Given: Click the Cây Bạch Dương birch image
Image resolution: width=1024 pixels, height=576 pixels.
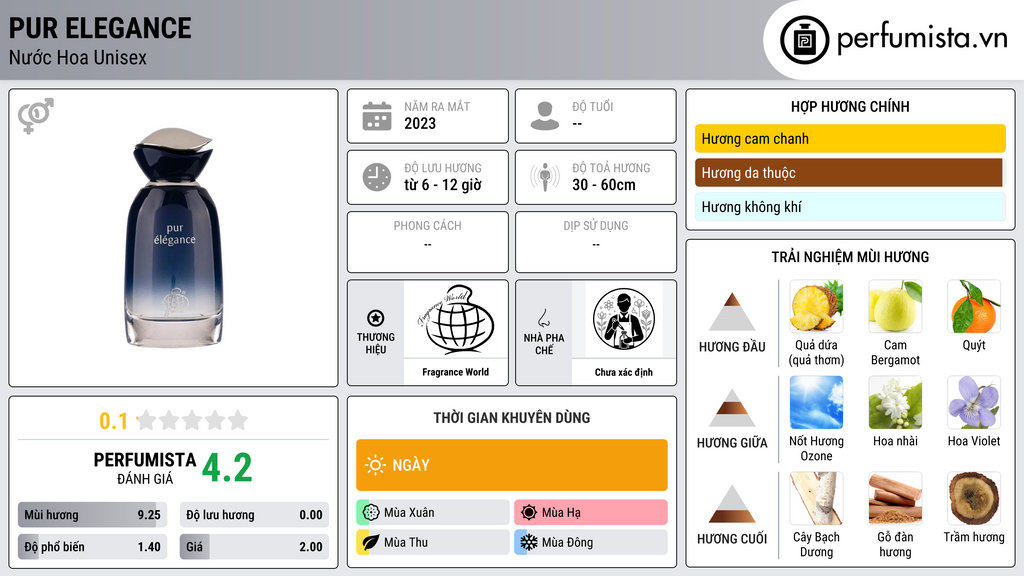Looking at the screenshot, I should pos(816,498).
